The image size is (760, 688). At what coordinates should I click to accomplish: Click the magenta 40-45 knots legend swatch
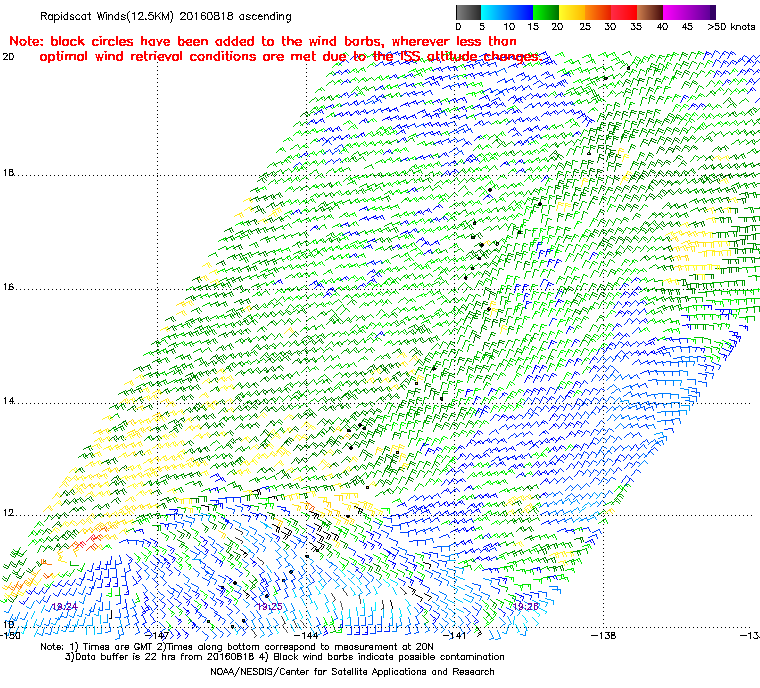pyautogui.click(x=676, y=12)
